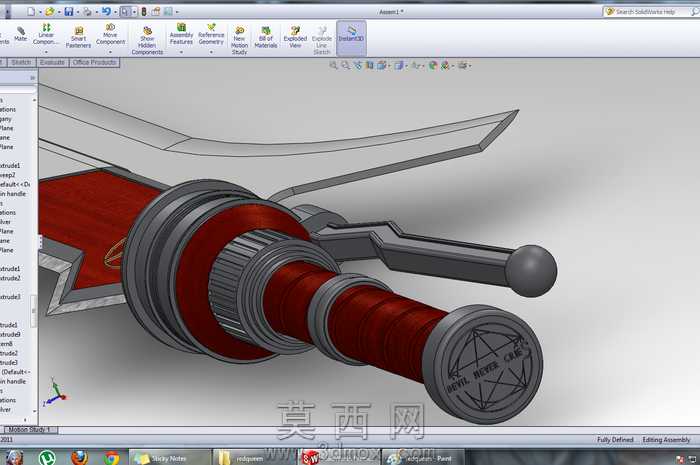Open dropdown arrow next to Save icon
Screen dimensions: 700x465
(77, 12)
